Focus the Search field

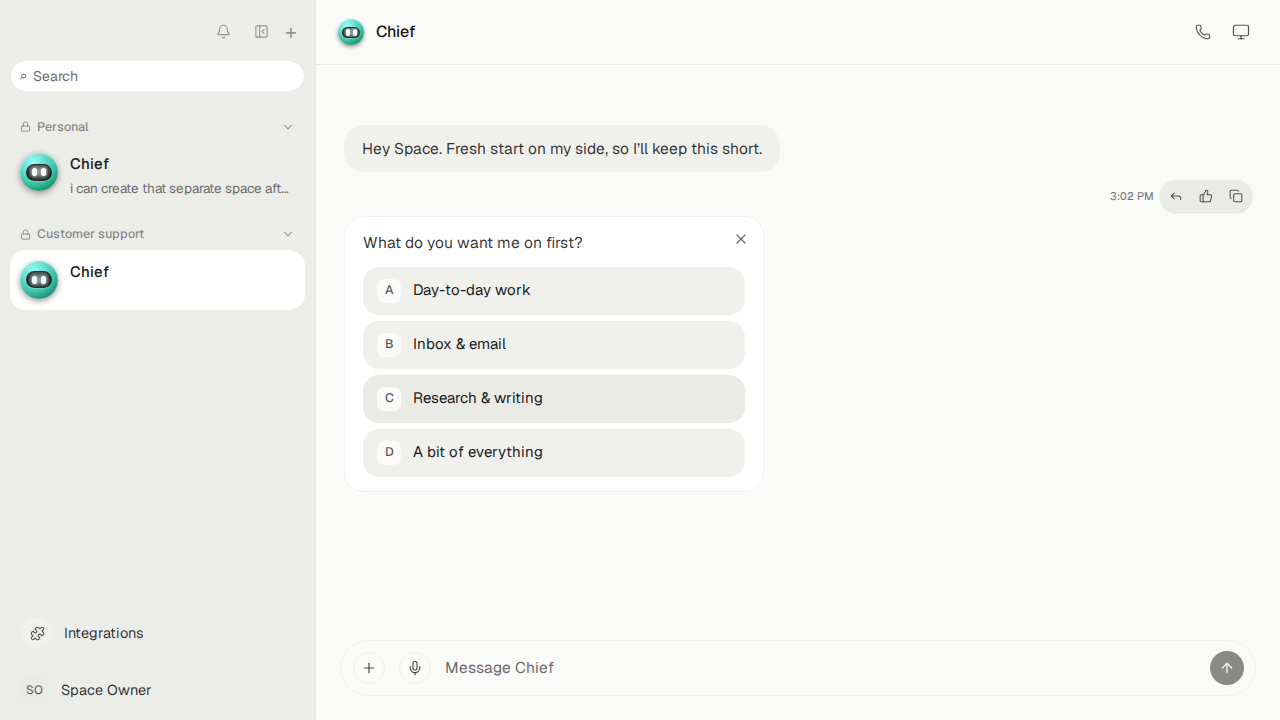pos(158,76)
